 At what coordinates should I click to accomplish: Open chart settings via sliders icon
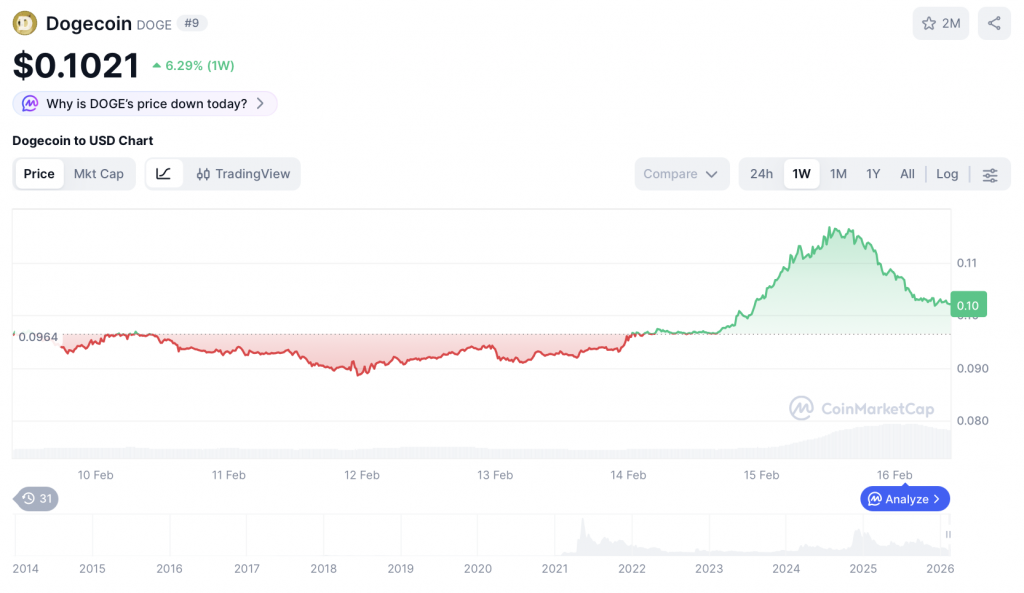click(x=990, y=173)
